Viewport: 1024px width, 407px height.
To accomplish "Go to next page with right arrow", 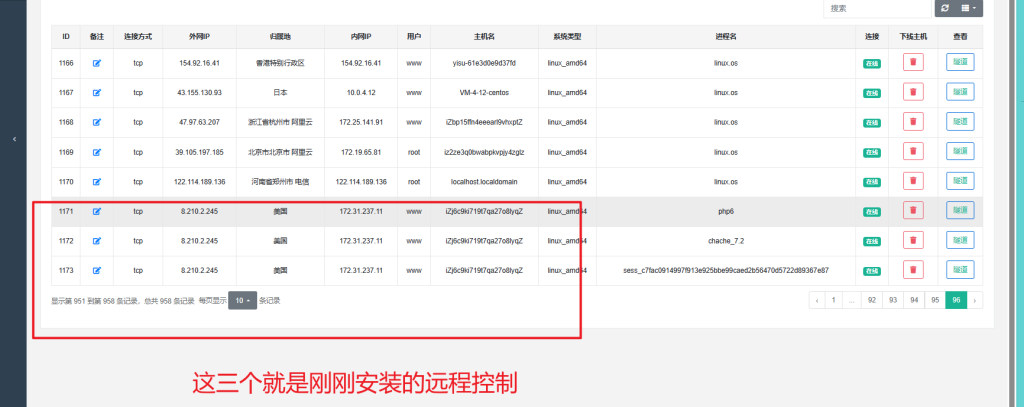I will click(x=974, y=300).
